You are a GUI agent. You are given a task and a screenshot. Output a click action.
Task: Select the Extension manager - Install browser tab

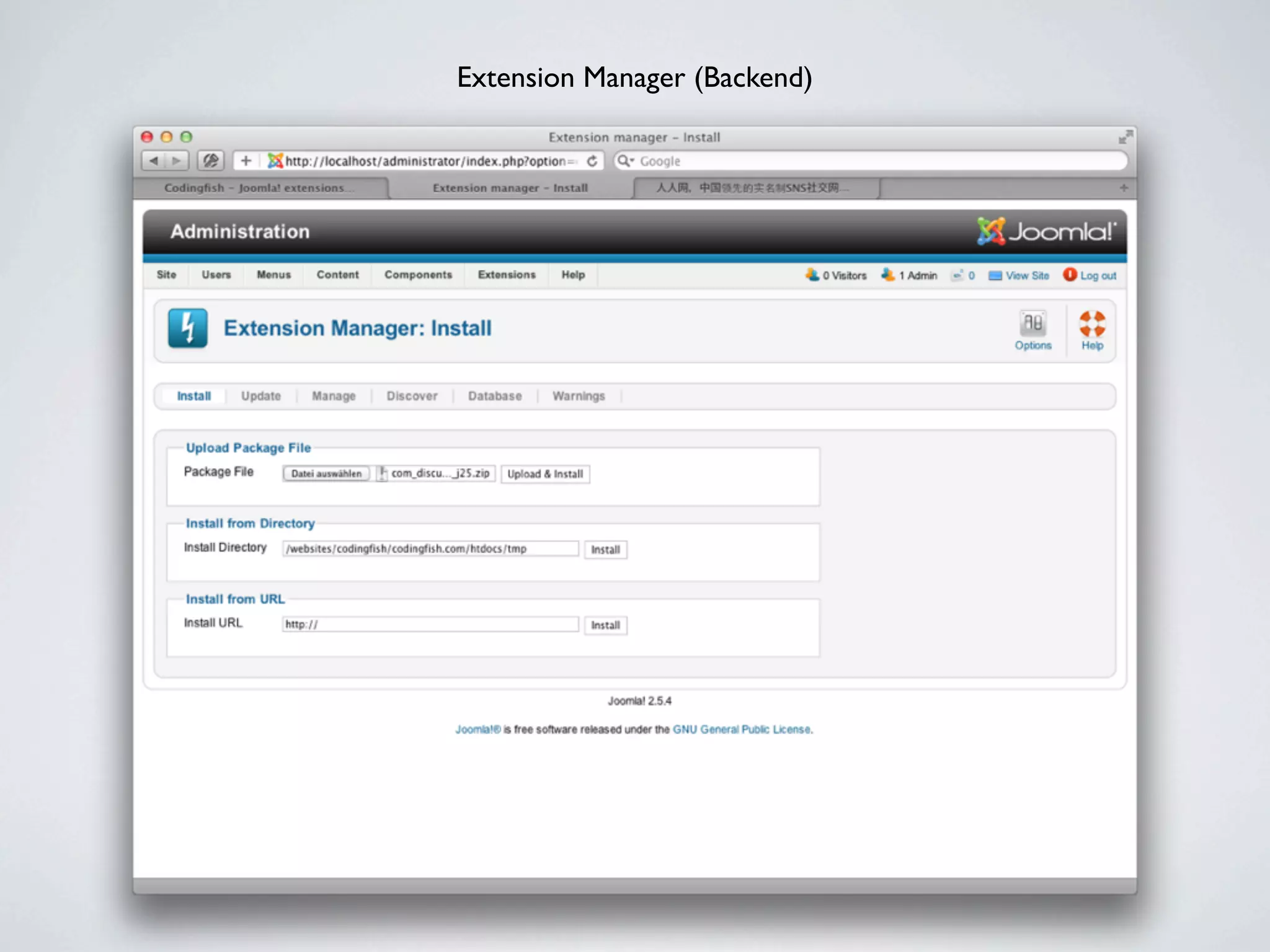click(510, 188)
